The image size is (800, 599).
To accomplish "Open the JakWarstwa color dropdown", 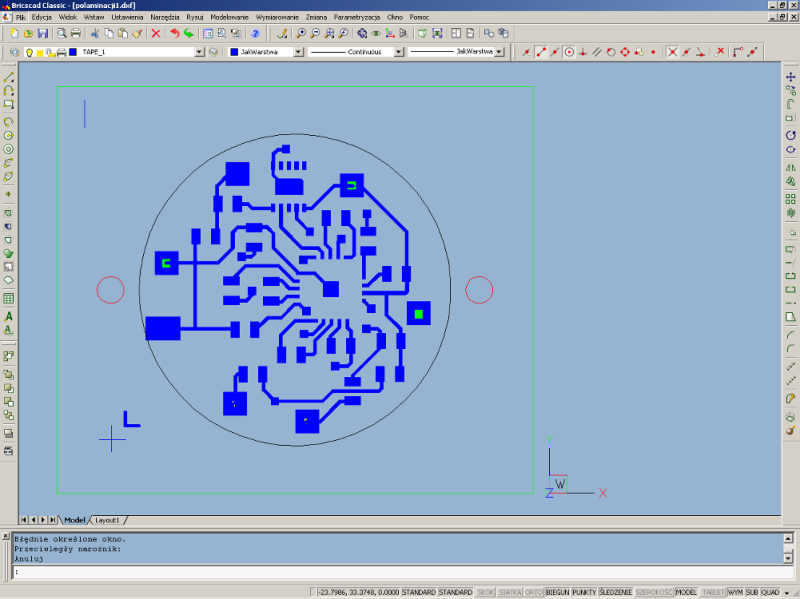I will [x=298, y=52].
